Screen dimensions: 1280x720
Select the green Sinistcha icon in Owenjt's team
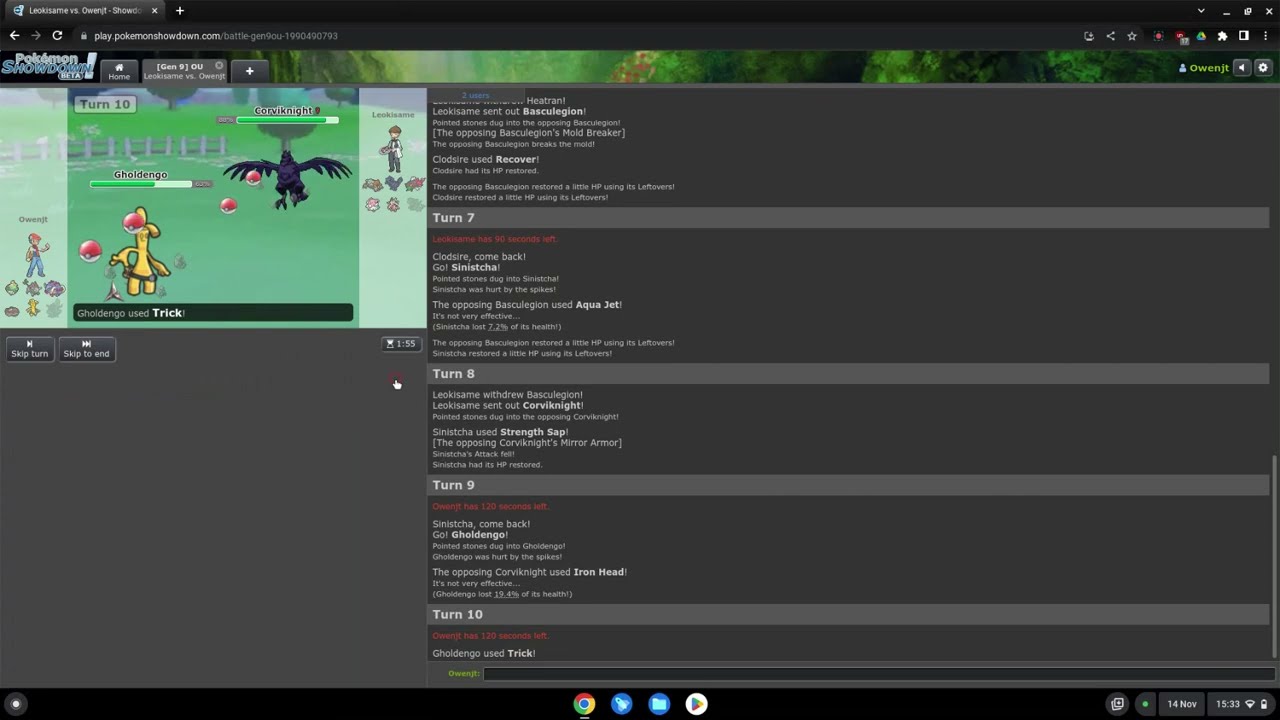[x=12, y=289]
